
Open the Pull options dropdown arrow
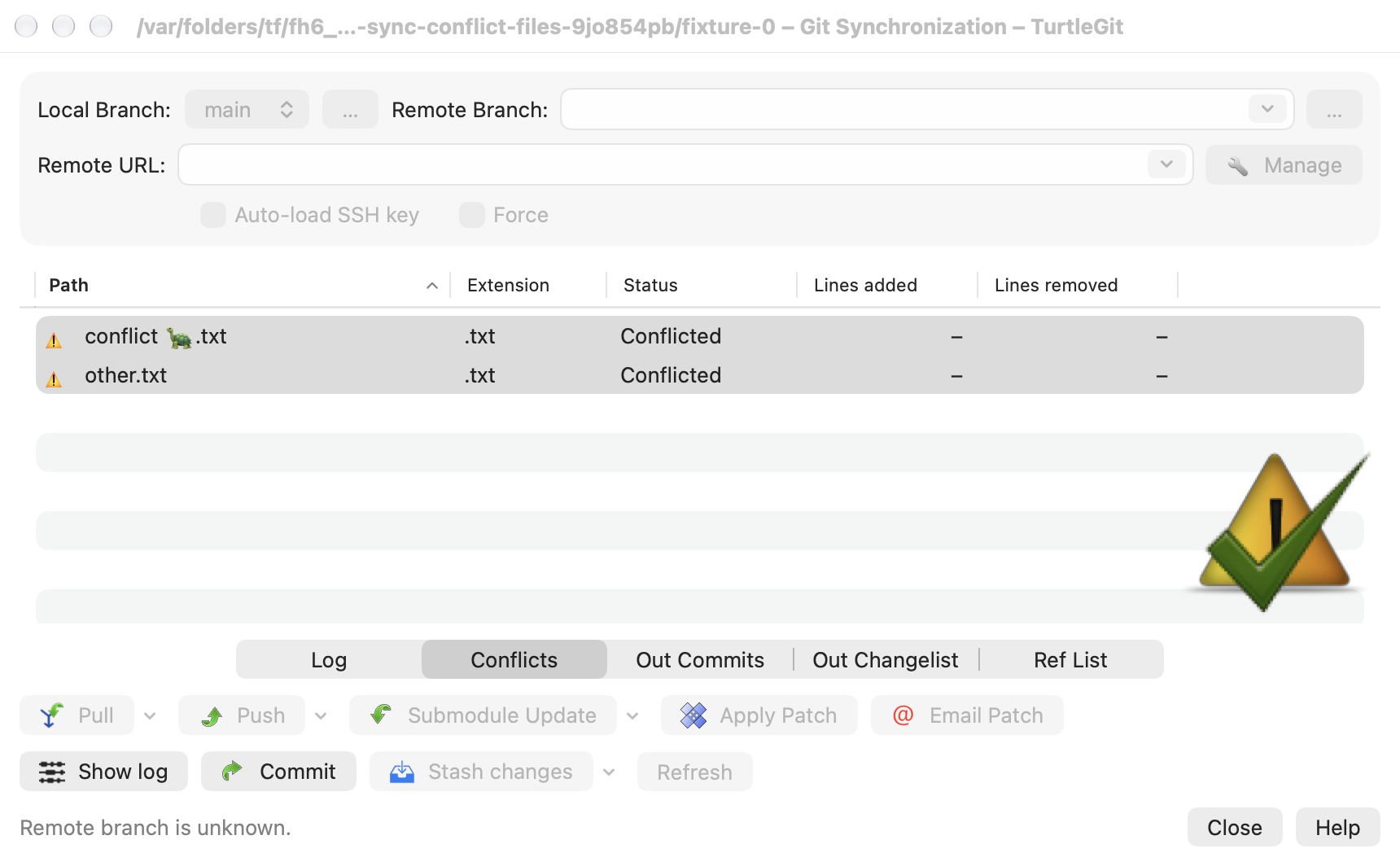tap(150, 716)
